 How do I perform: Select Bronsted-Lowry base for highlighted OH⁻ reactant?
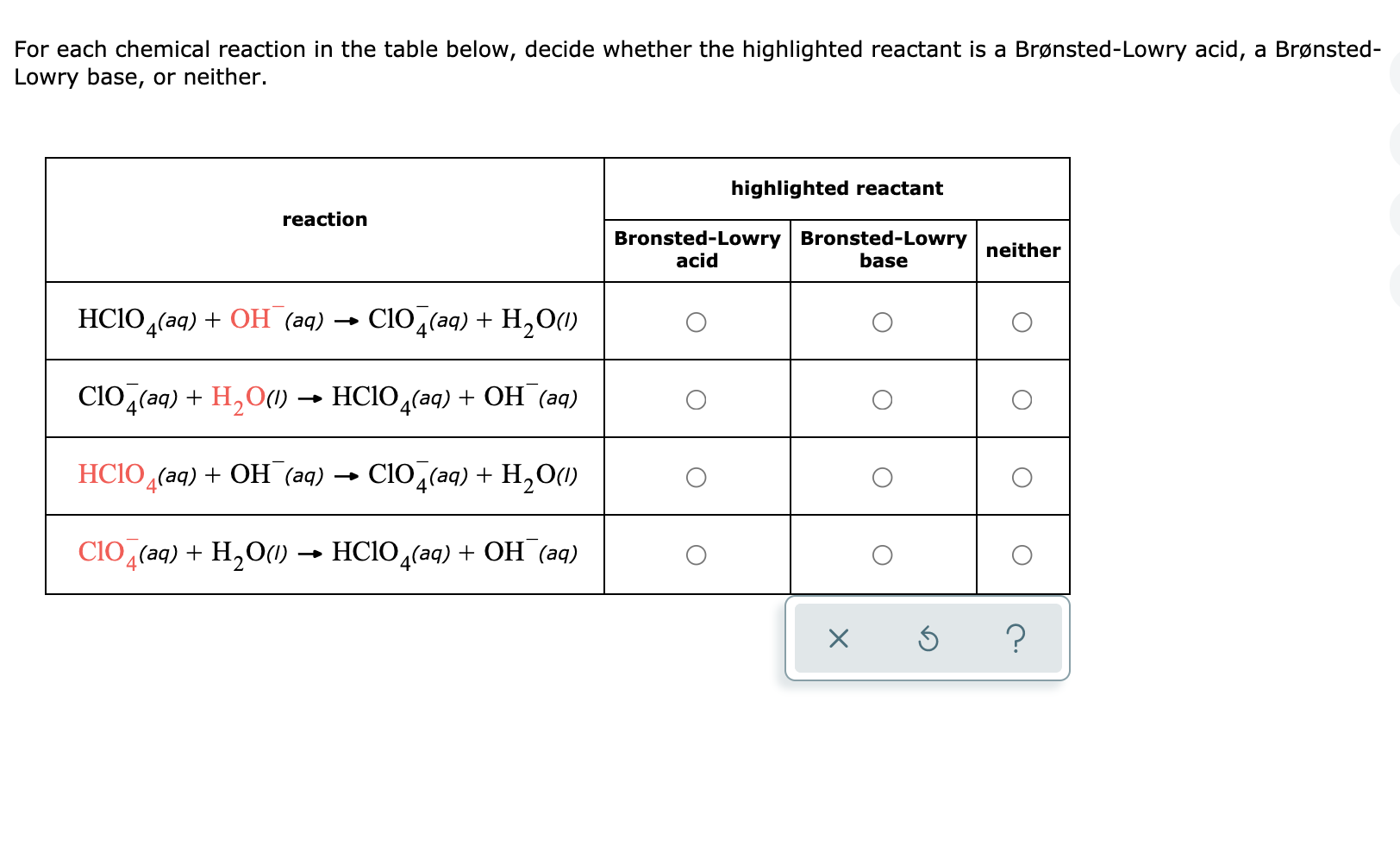click(x=883, y=322)
